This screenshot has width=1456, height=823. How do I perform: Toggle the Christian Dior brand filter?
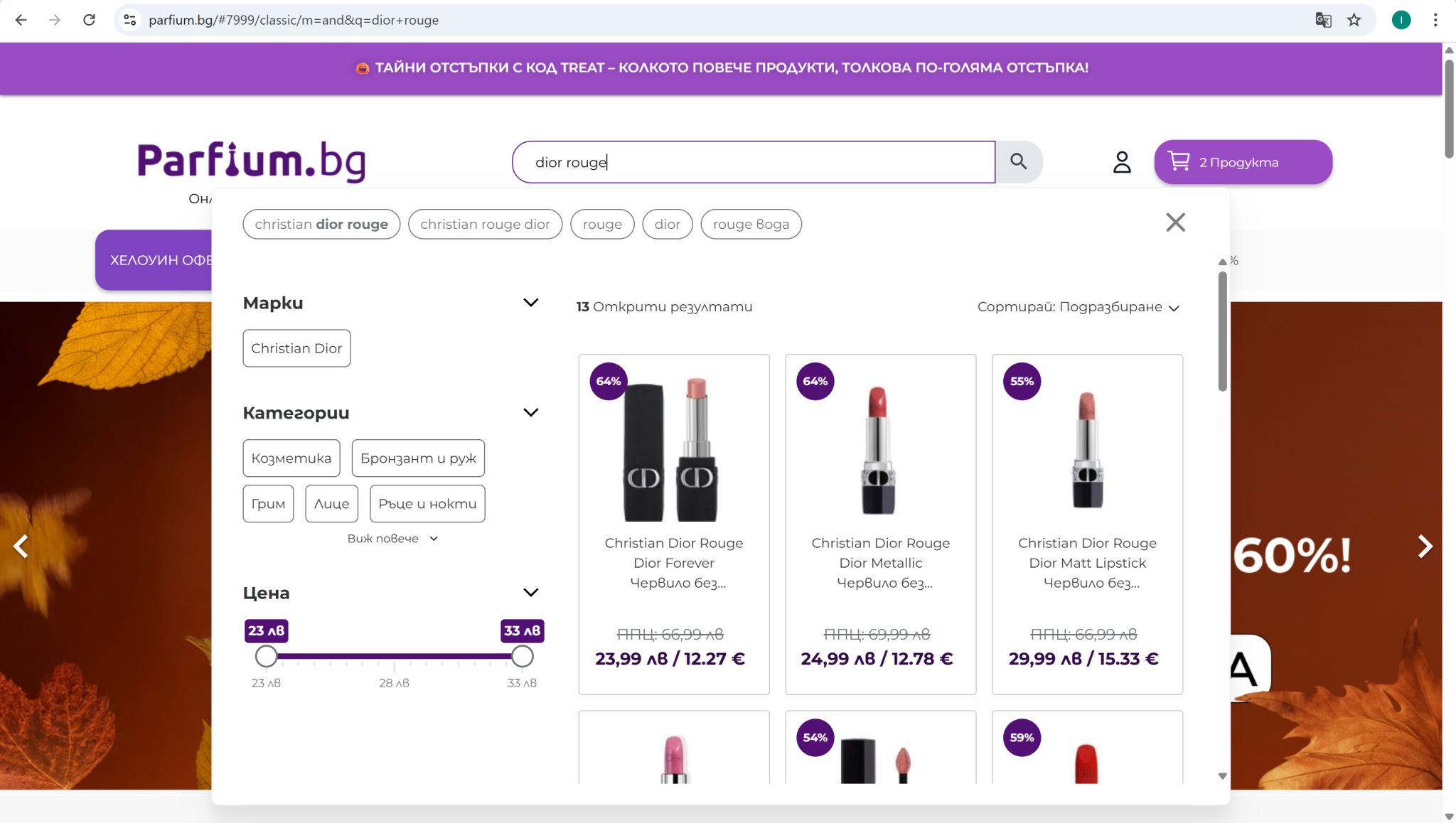click(x=296, y=348)
